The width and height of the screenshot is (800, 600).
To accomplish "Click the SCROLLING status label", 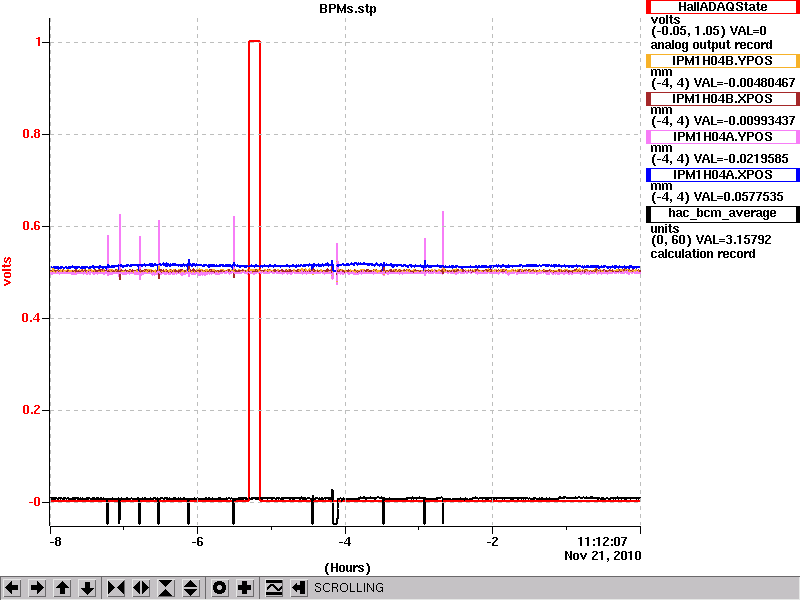I will [349, 588].
